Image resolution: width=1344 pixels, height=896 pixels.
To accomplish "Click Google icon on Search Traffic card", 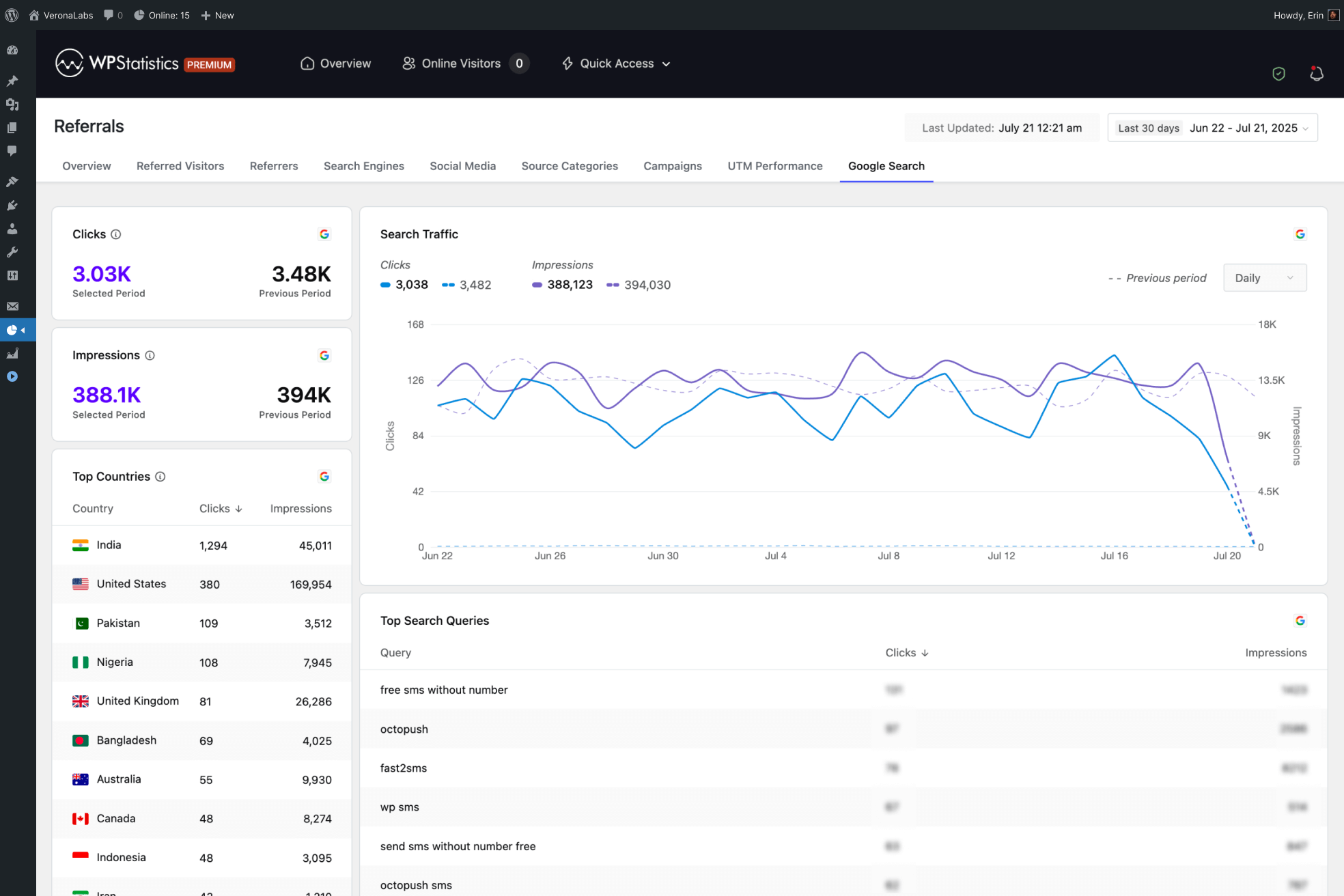I will pyautogui.click(x=1300, y=234).
